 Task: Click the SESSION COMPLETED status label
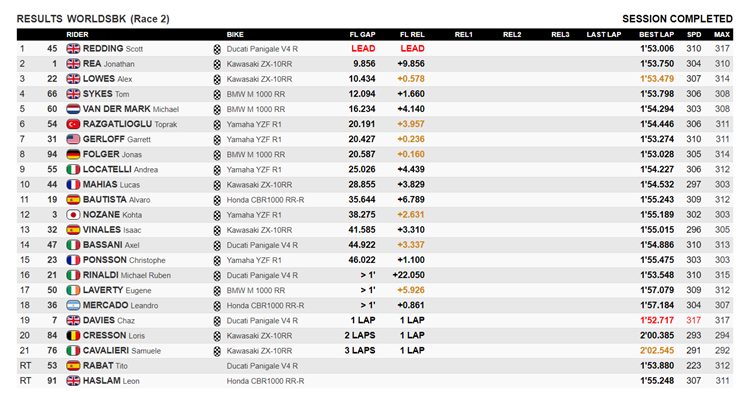pyautogui.click(x=678, y=19)
